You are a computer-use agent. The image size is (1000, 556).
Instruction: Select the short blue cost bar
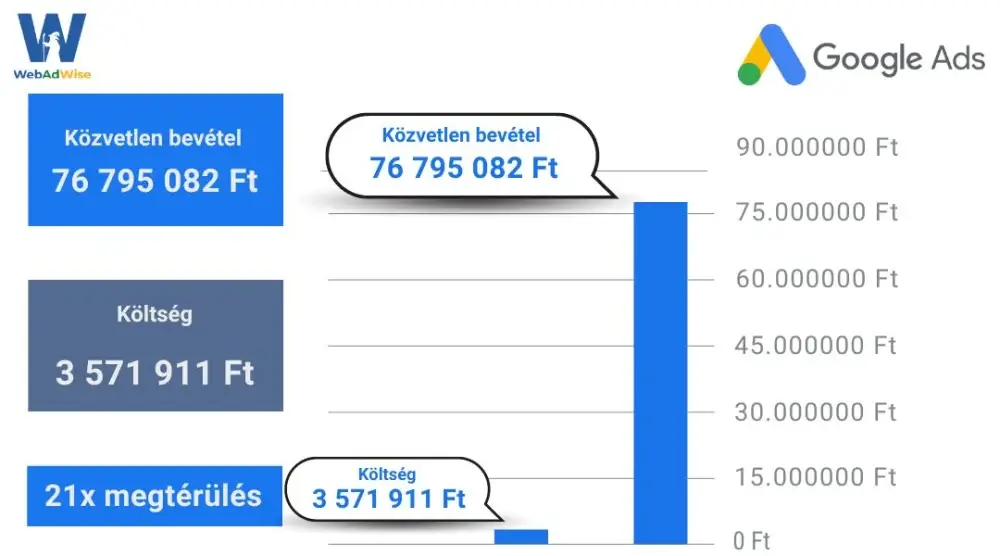pos(521,535)
